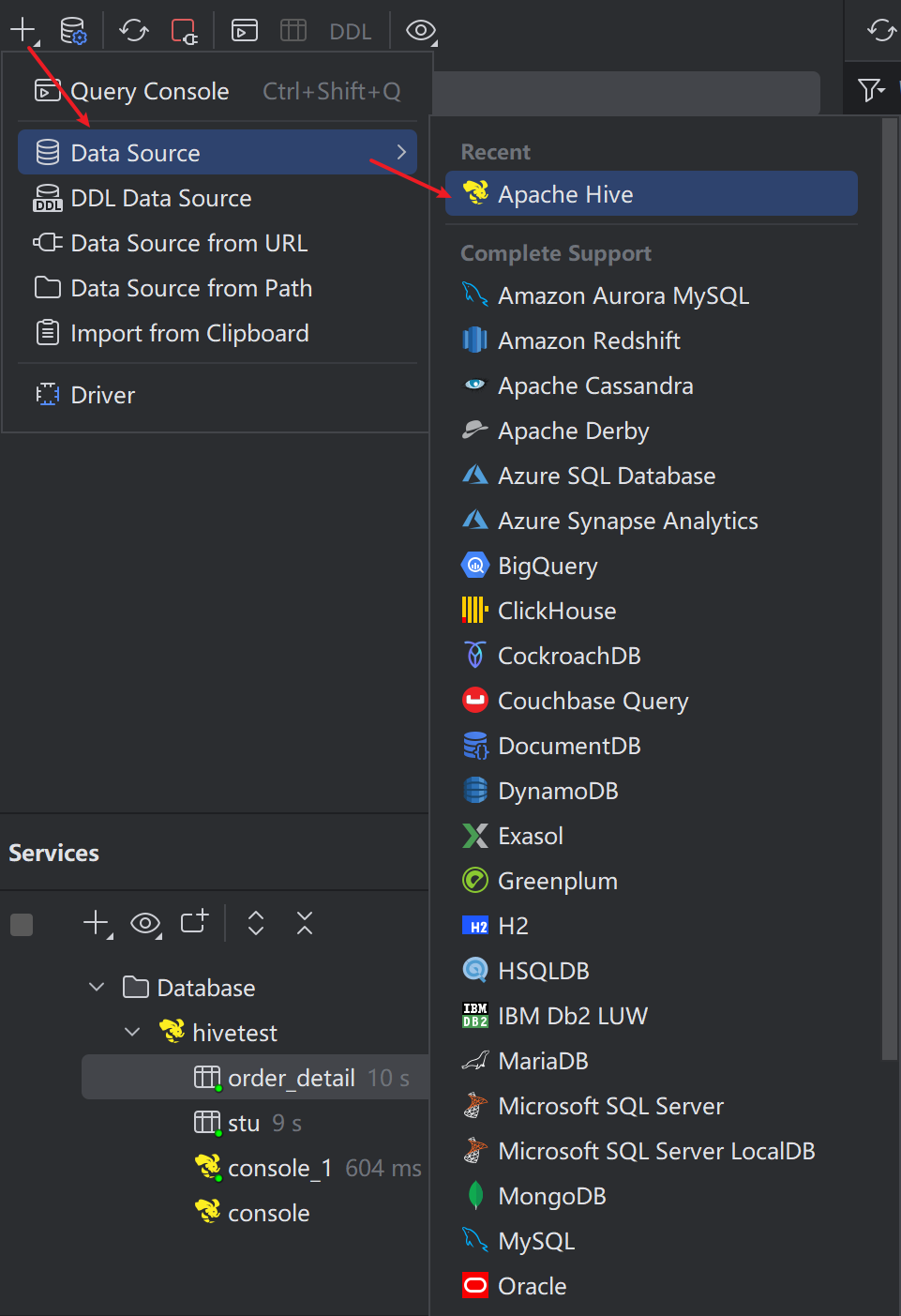
Task: Click the filter funnel icon
Action: pyautogui.click(x=871, y=89)
